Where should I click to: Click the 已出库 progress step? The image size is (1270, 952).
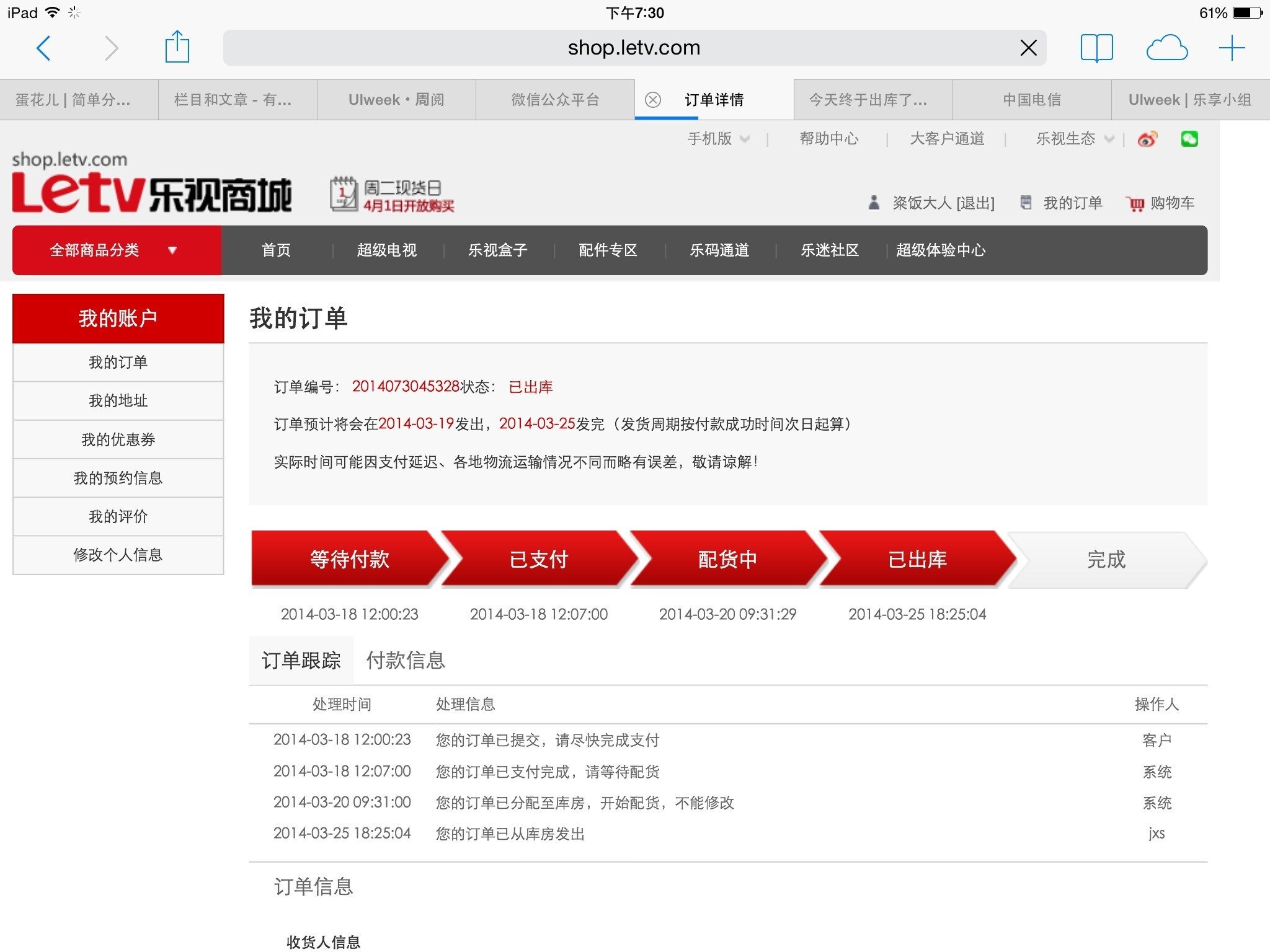pos(917,559)
